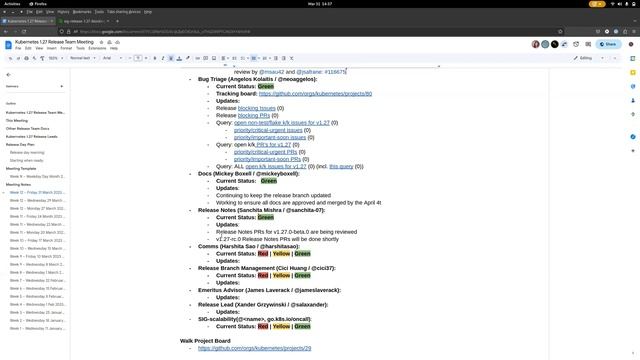Select outline item 'Release Day Plan'
Screen dimensions: 640x360
point(20,144)
